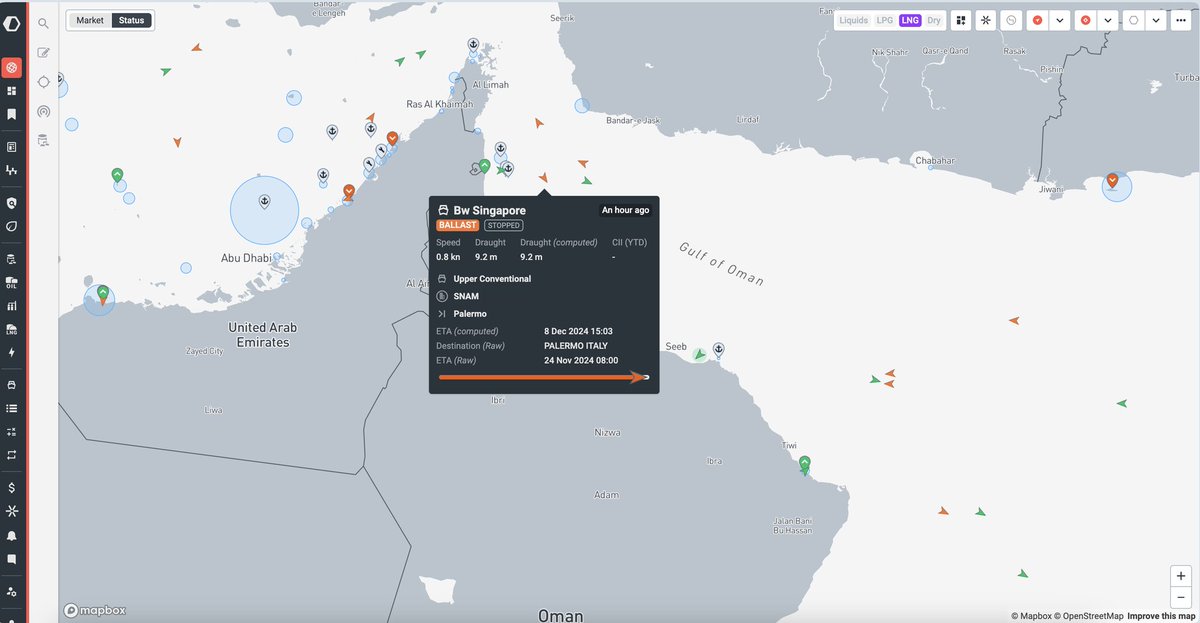Open the edit note tool icon

tap(43, 52)
